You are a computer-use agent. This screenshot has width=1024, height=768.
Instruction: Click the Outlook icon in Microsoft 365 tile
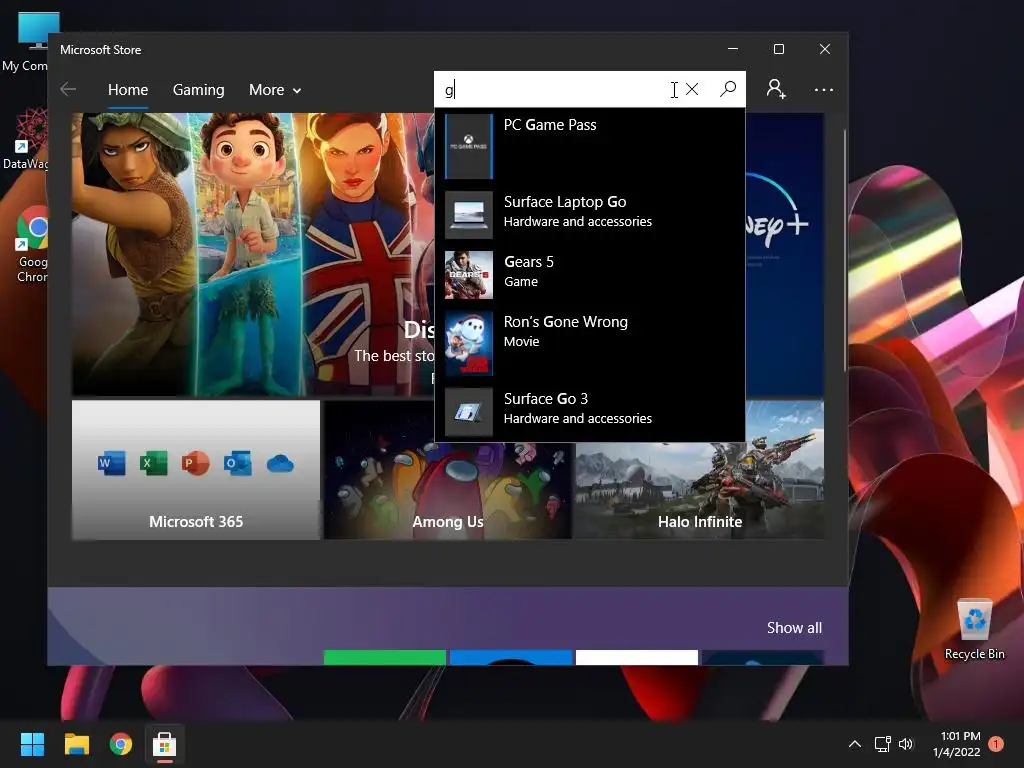(x=238, y=464)
